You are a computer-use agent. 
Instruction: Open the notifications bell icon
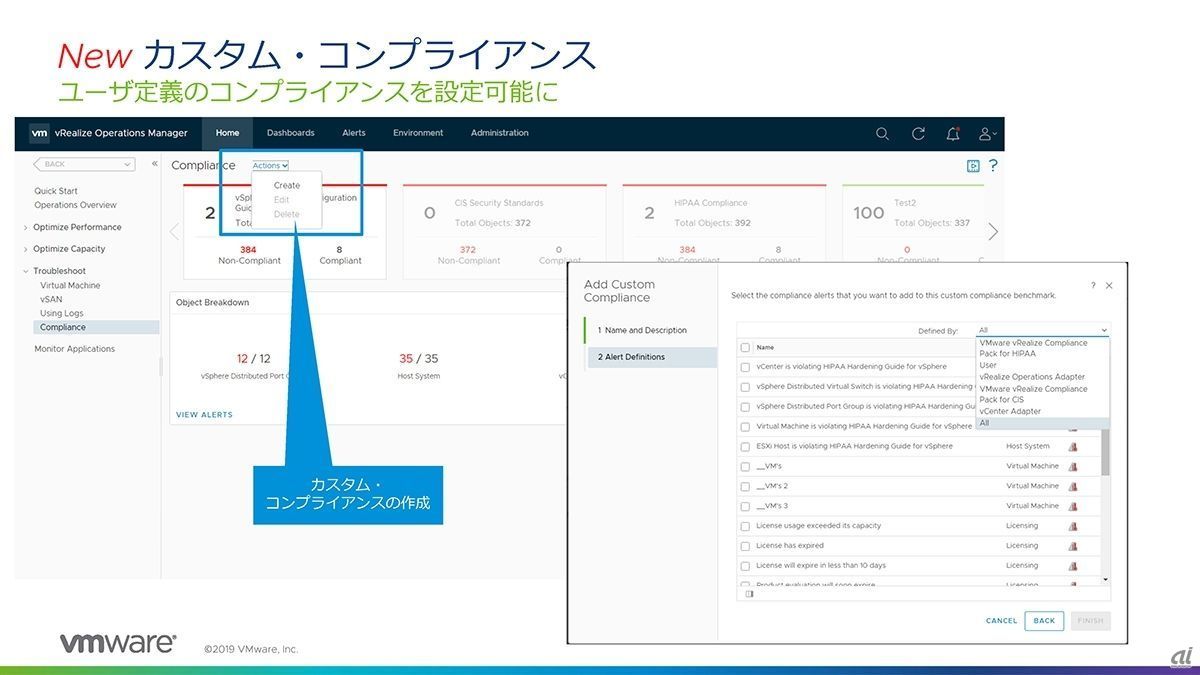point(952,133)
